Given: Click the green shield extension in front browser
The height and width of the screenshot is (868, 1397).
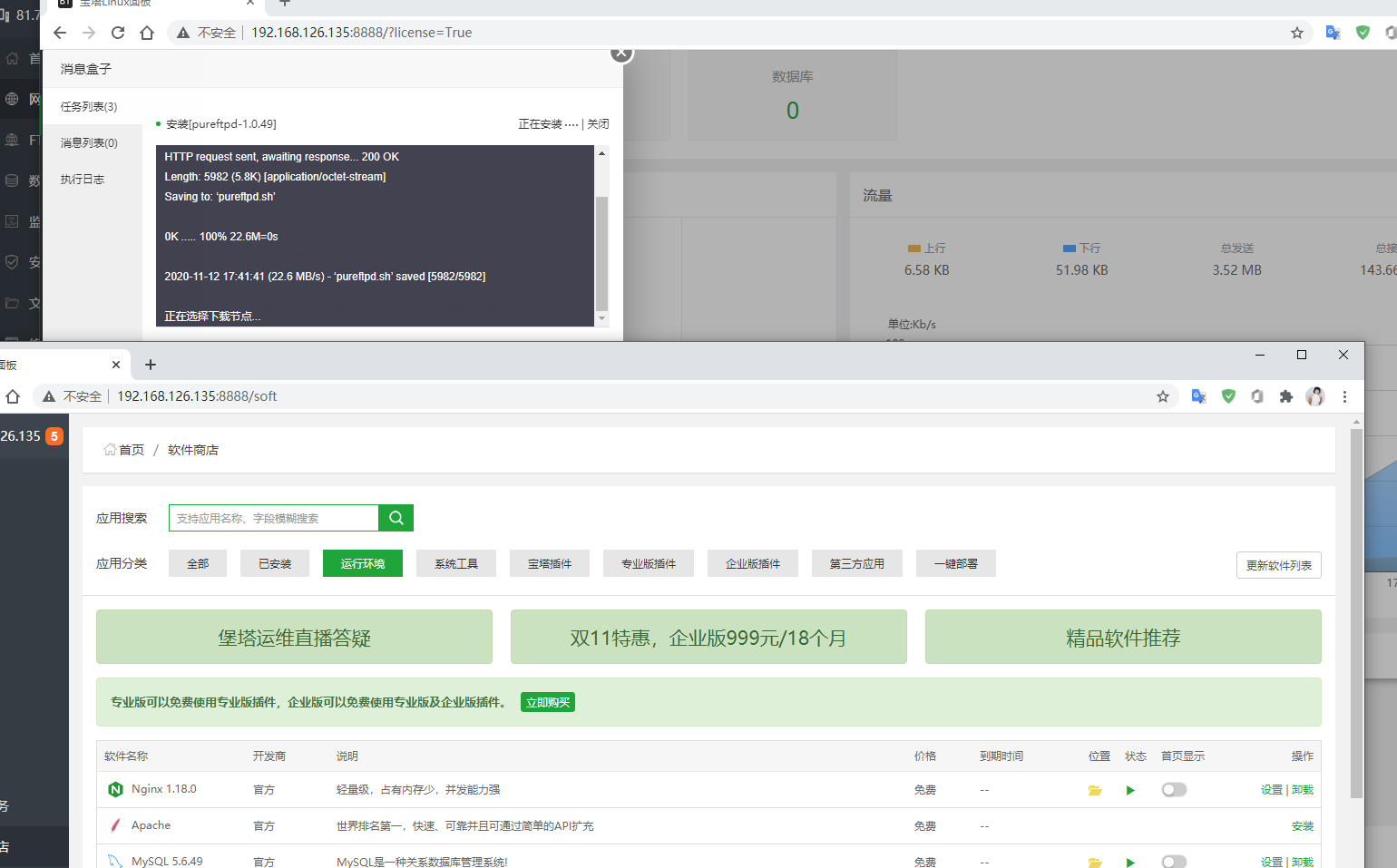Looking at the screenshot, I should pyautogui.click(x=1228, y=396).
